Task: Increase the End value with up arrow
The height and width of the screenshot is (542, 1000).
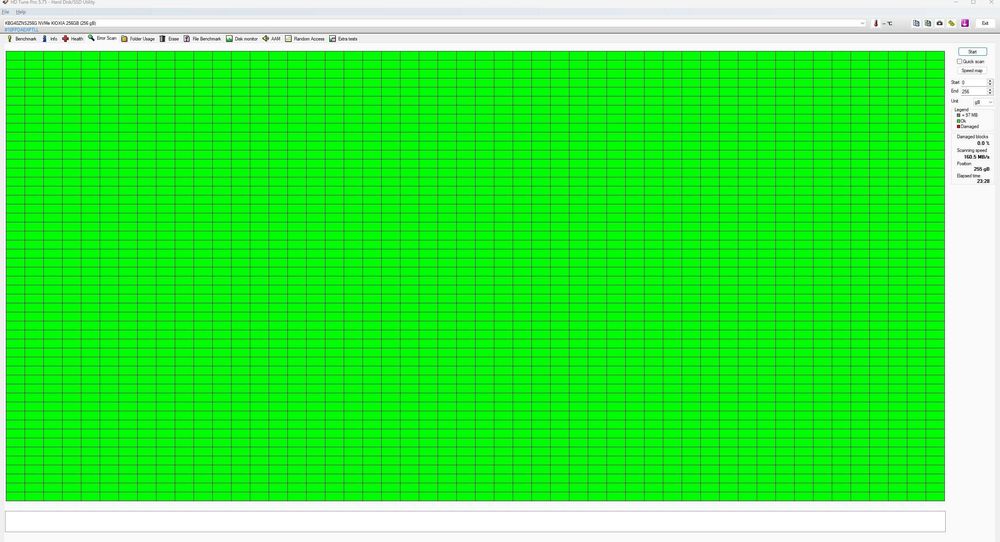Action: point(990,90)
